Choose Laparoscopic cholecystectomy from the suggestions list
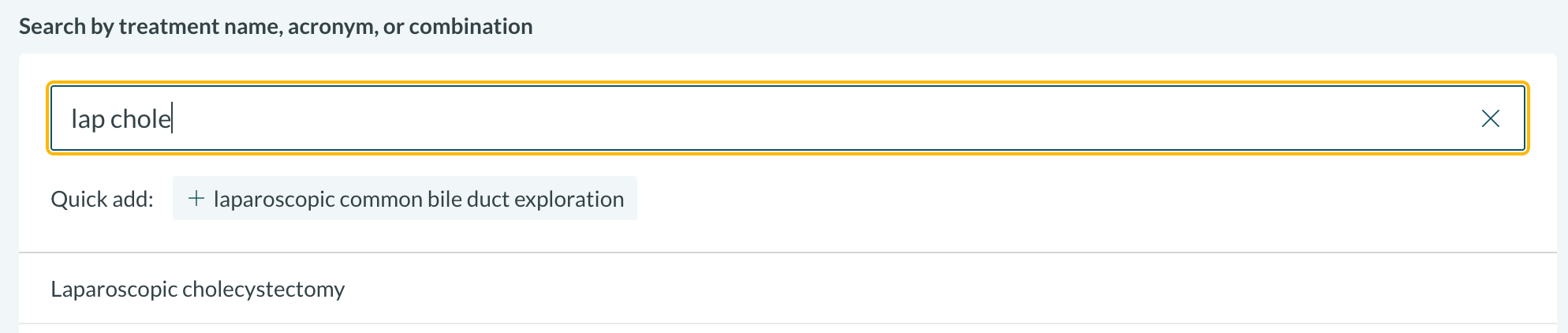 (198, 289)
